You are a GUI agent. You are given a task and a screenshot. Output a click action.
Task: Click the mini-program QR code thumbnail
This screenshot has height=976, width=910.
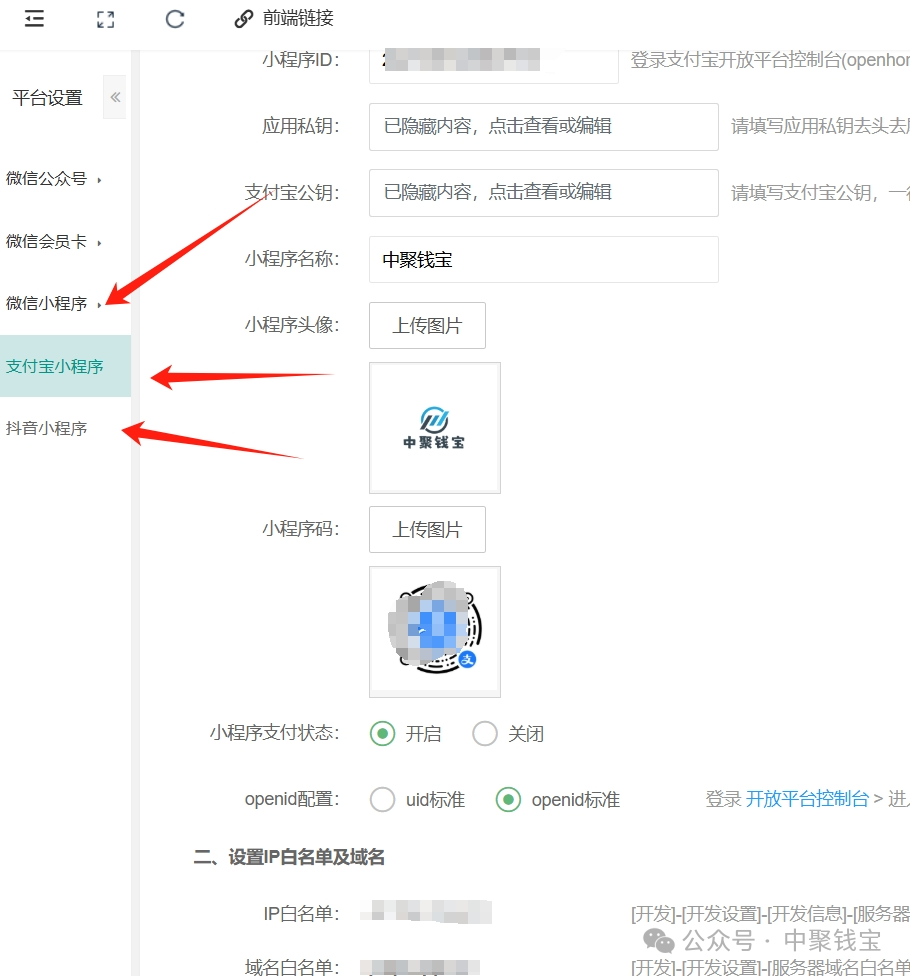tap(434, 631)
